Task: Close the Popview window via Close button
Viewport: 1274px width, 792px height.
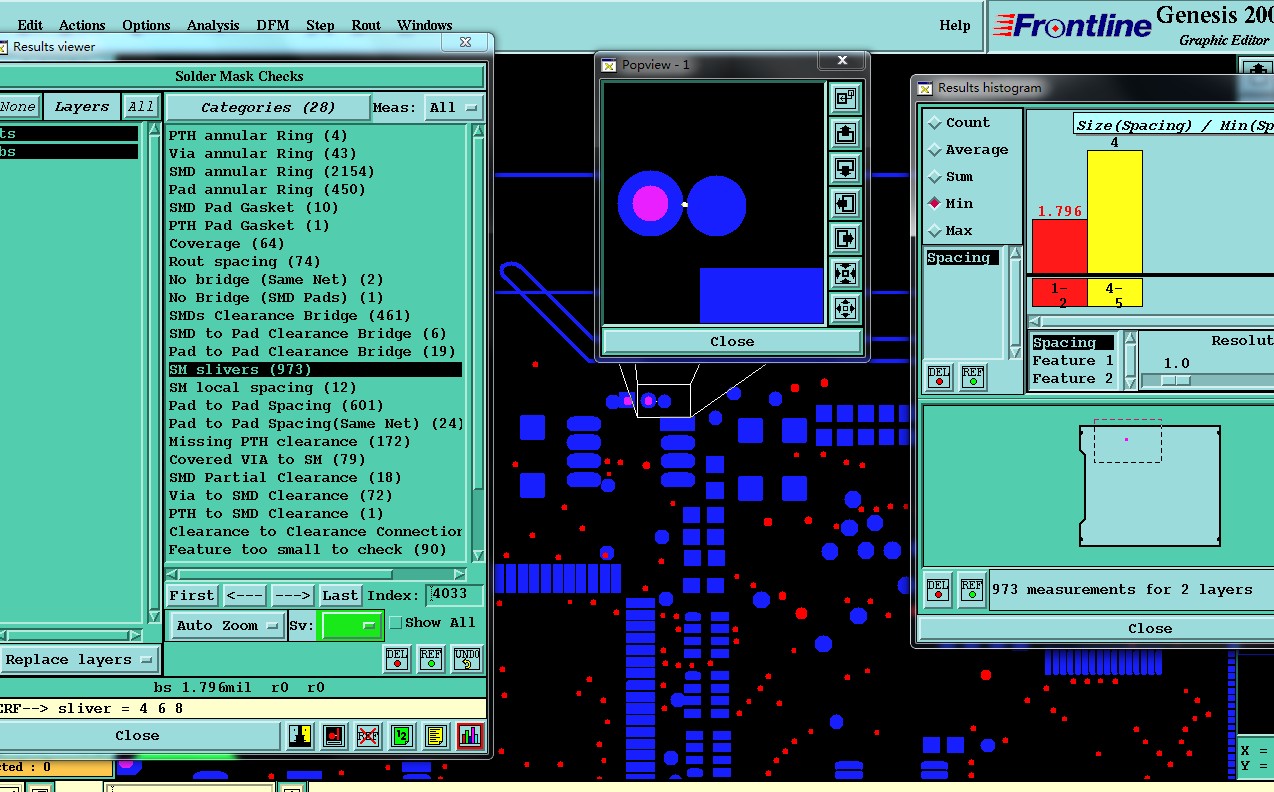Action: [732, 342]
